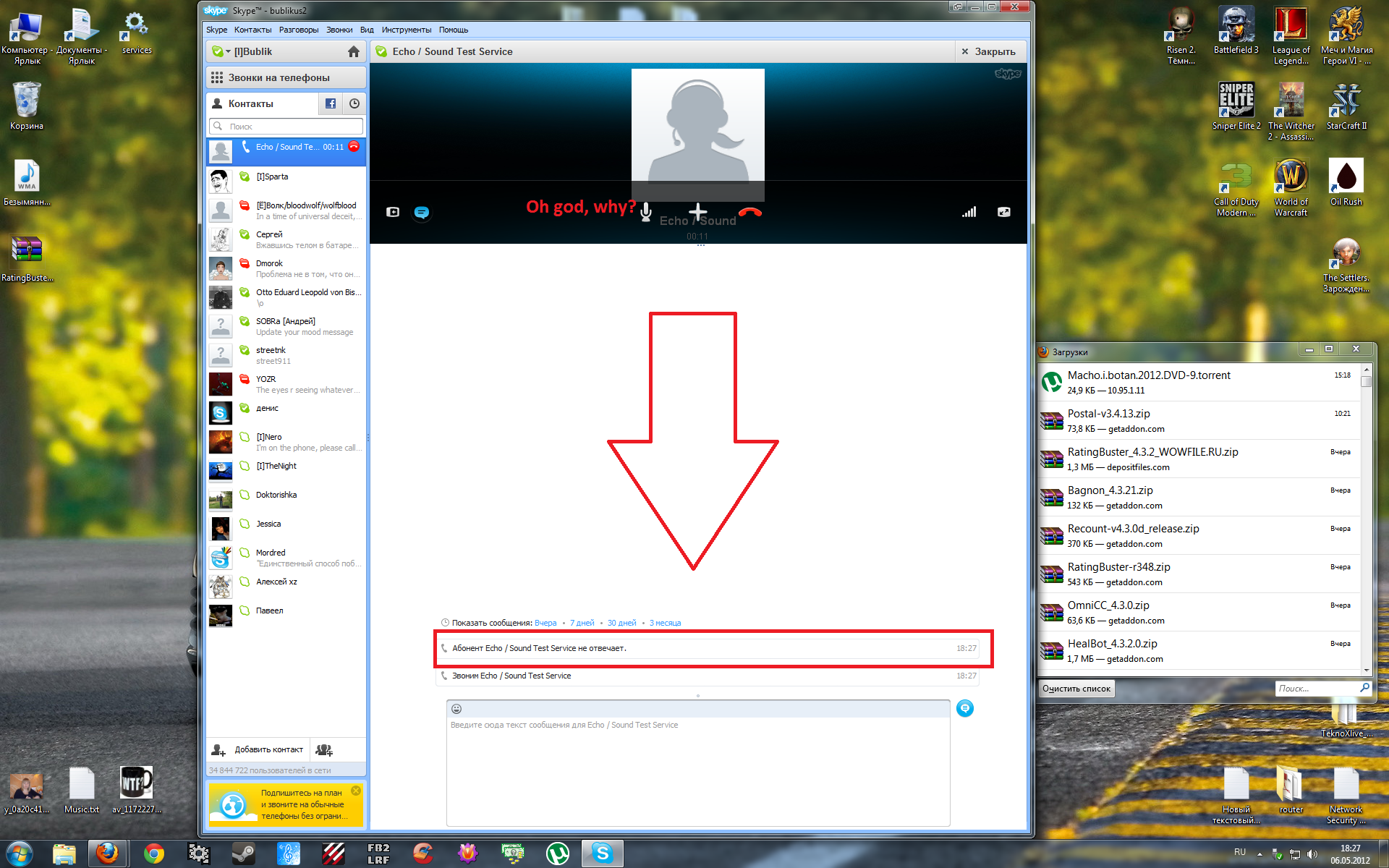The width and height of the screenshot is (1389, 868).
Task: Toggle the chat bubble in call bar
Action: (x=422, y=212)
